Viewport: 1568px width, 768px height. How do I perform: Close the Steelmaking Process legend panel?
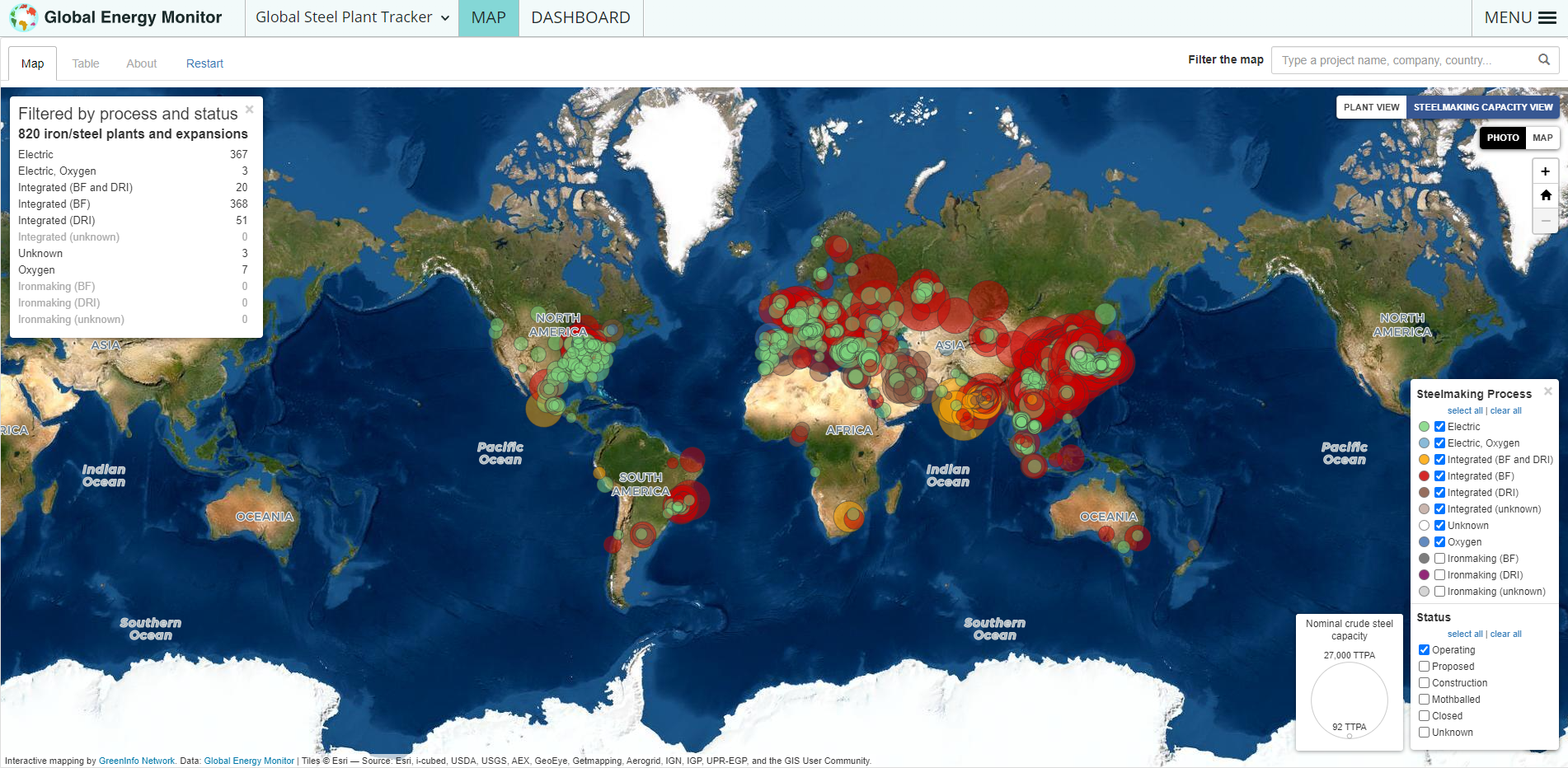pos(1548,391)
